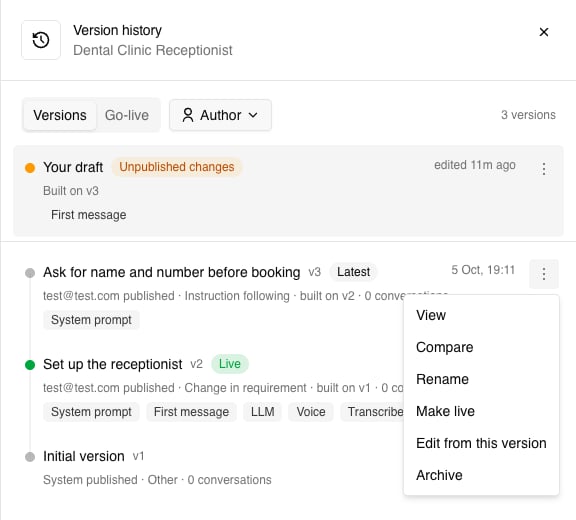
Task: Click the 'Version history' title
Action: (x=118, y=30)
